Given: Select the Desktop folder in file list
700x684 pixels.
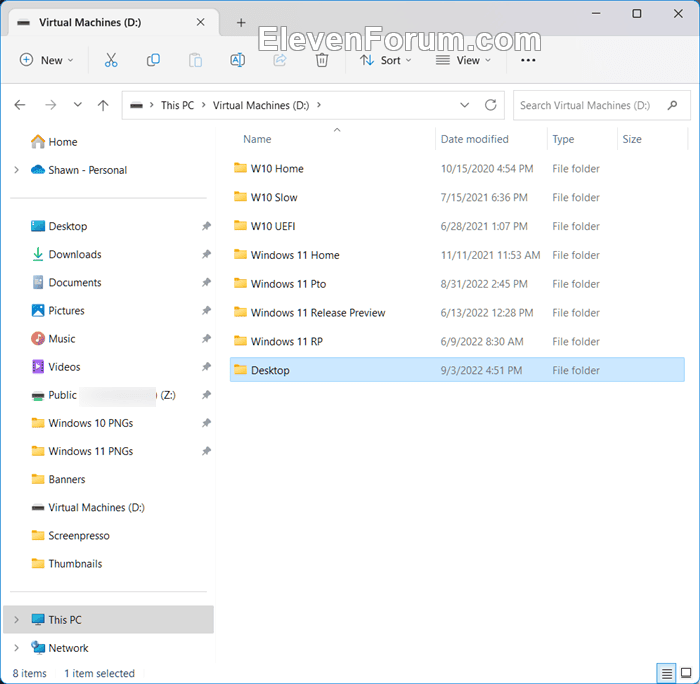Looking at the screenshot, I should 457,370.
